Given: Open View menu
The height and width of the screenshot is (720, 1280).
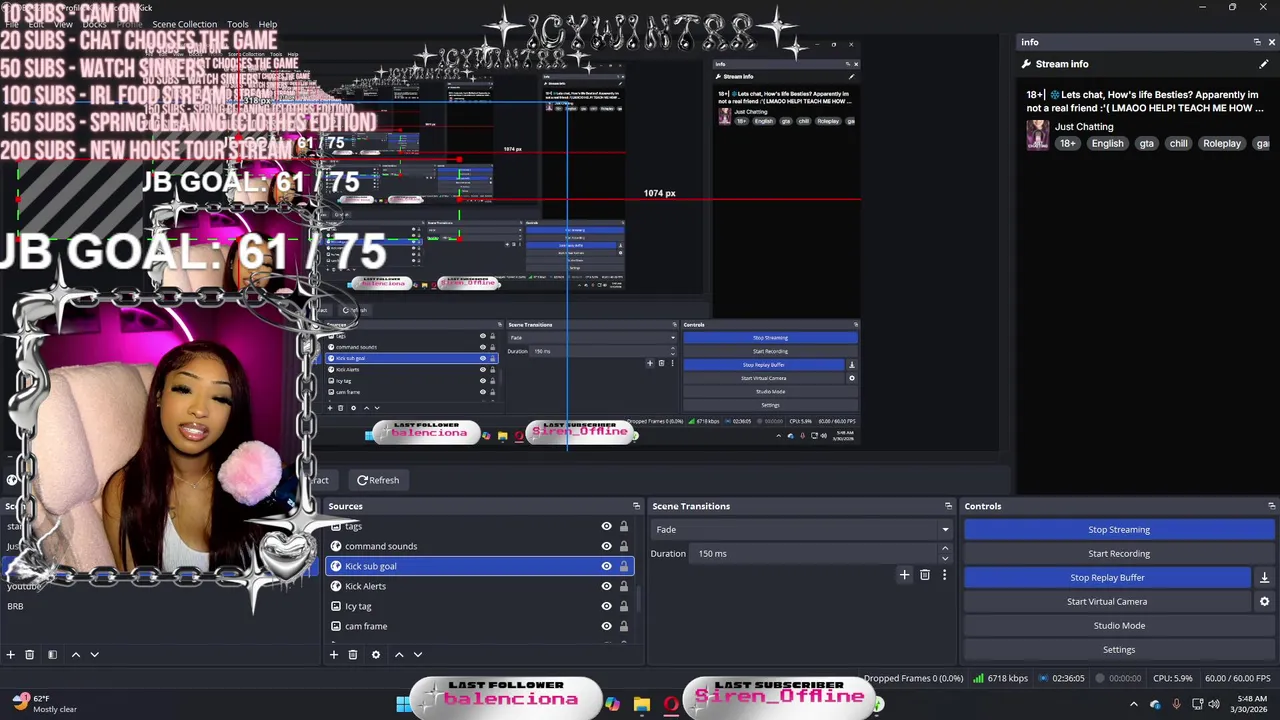Looking at the screenshot, I should point(63,24).
